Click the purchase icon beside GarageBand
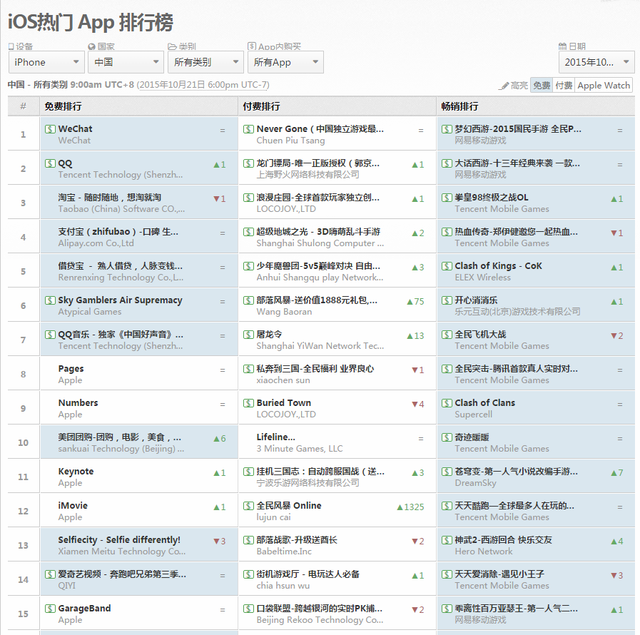640x635 pixels. (50, 608)
